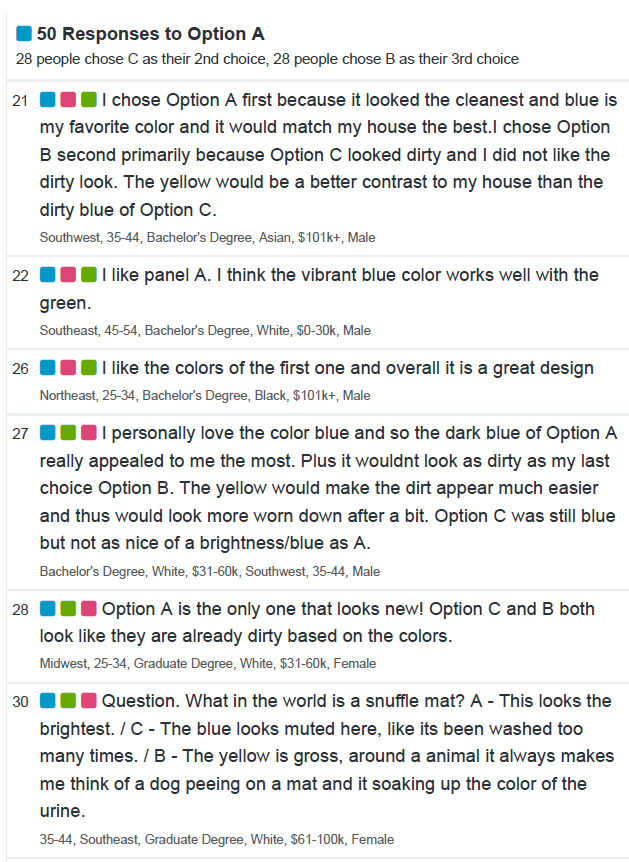Screen dimensions: 629x862
Task: Click the blue swatch in response 21
Action: pos(48,100)
